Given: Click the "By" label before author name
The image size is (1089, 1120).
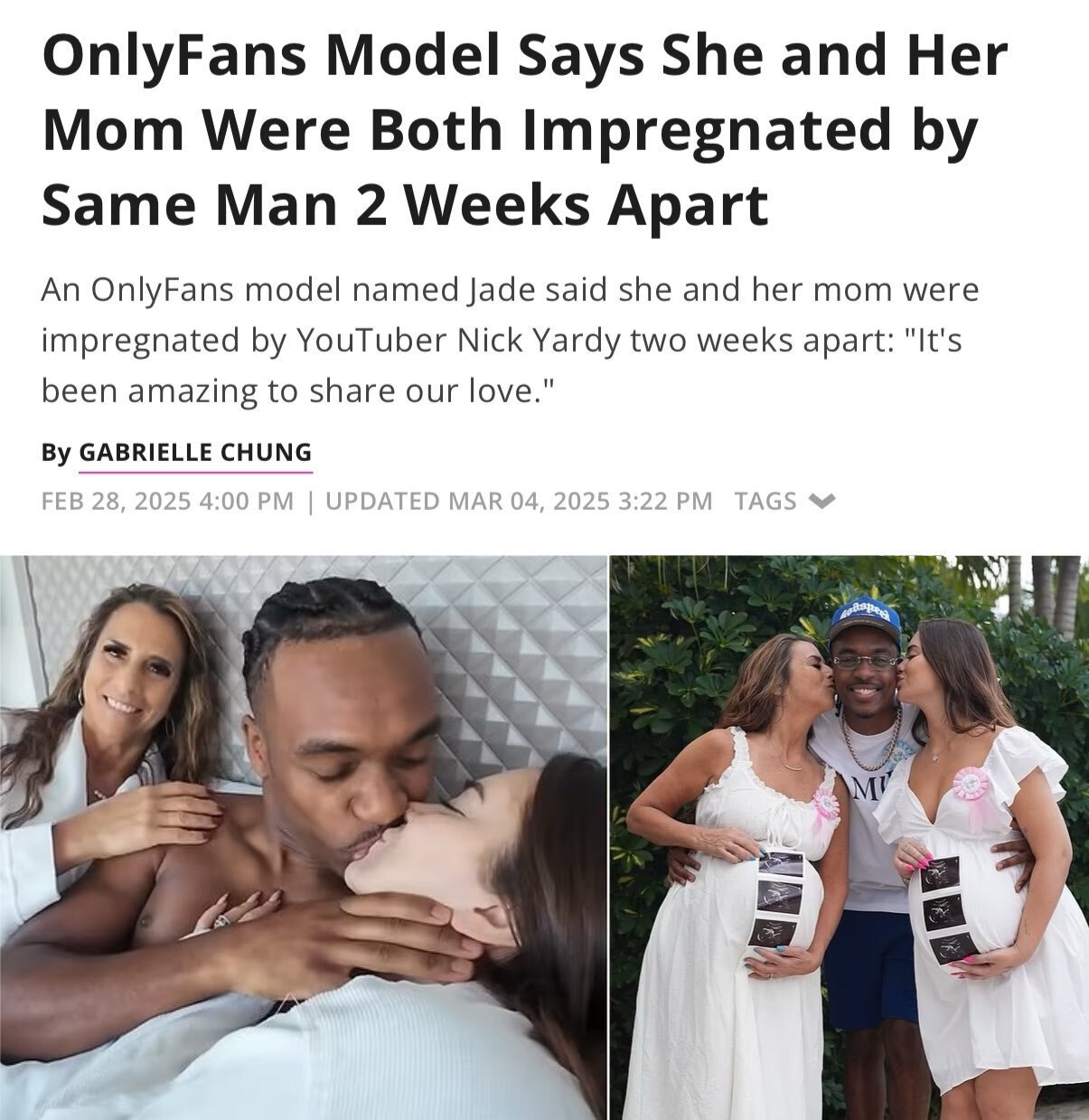Looking at the screenshot, I should [56, 451].
